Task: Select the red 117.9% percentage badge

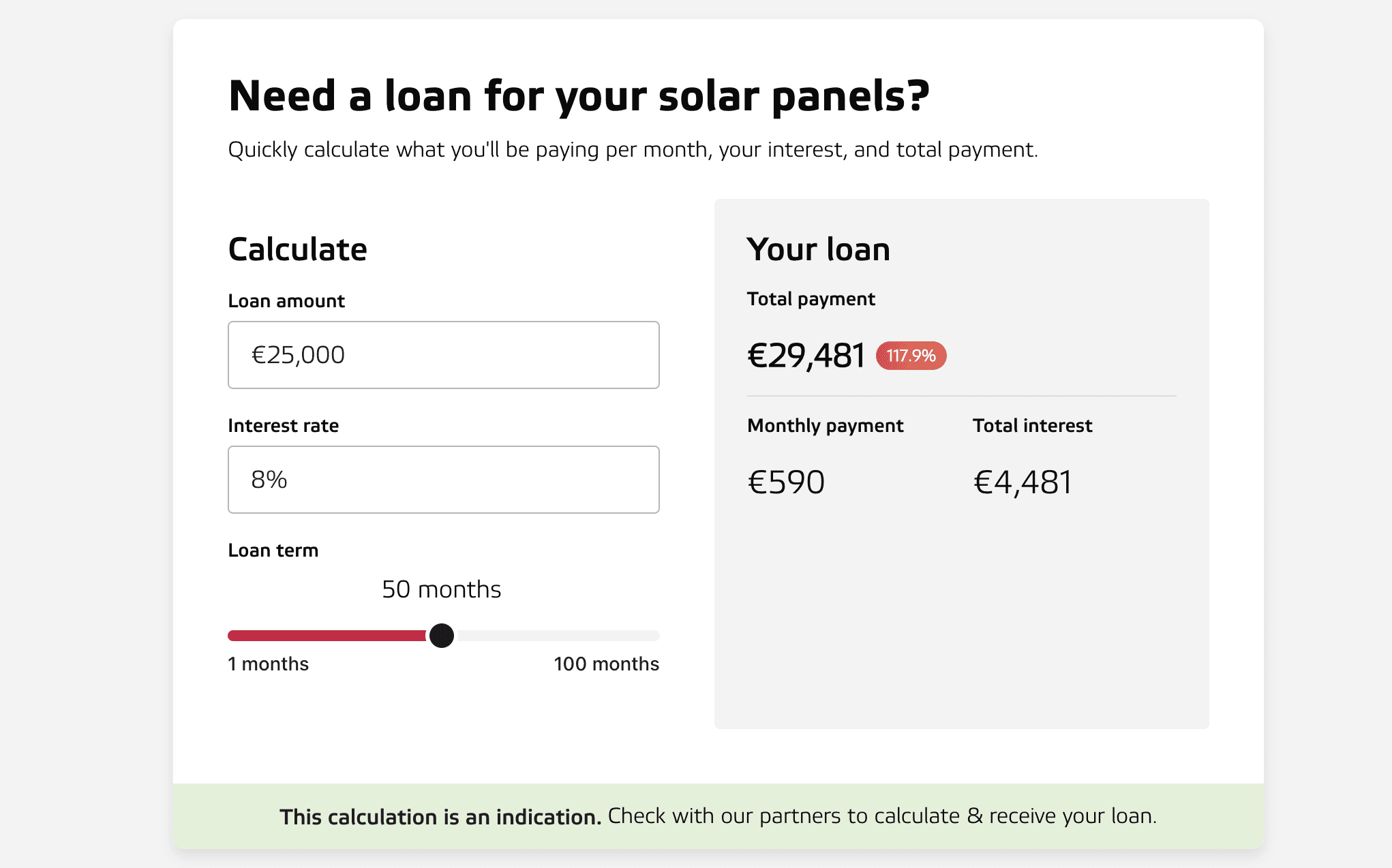Action: click(x=911, y=356)
